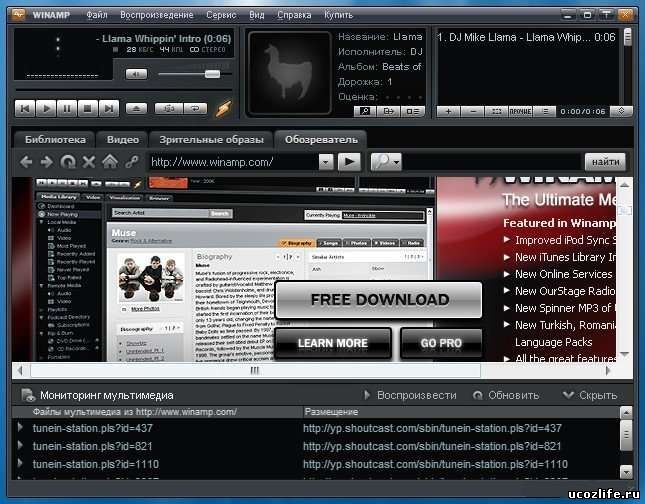The width and height of the screenshot is (645, 504).
Task: Click the song seek bar
Action: click(123, 89)
